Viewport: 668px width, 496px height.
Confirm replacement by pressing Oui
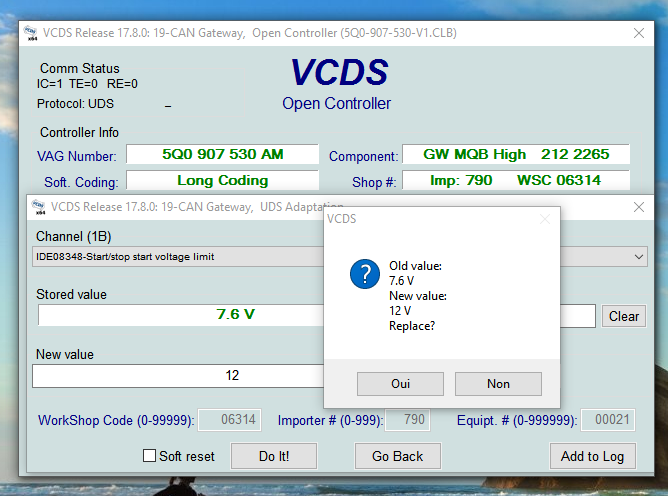click(400, 384)
